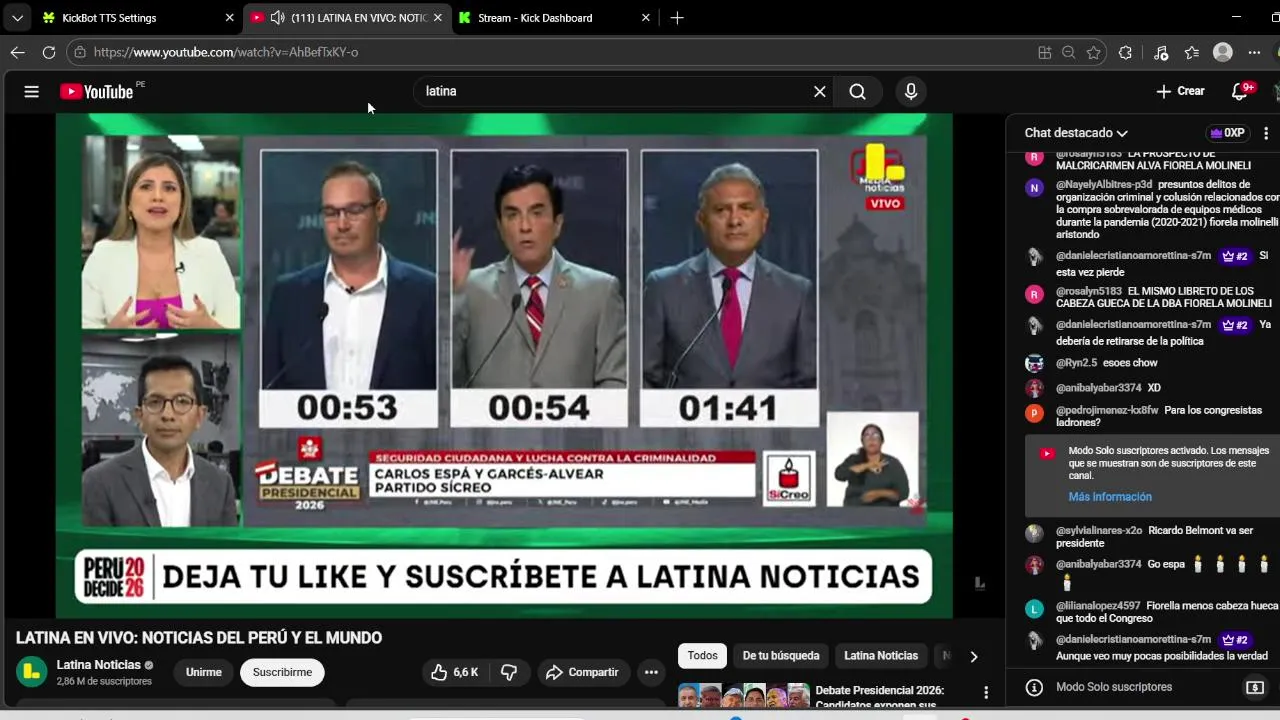This screenshot has width=1280, height=720.
Task: Open the browser split-screen apps icon
Action: tap(1045, 52)
